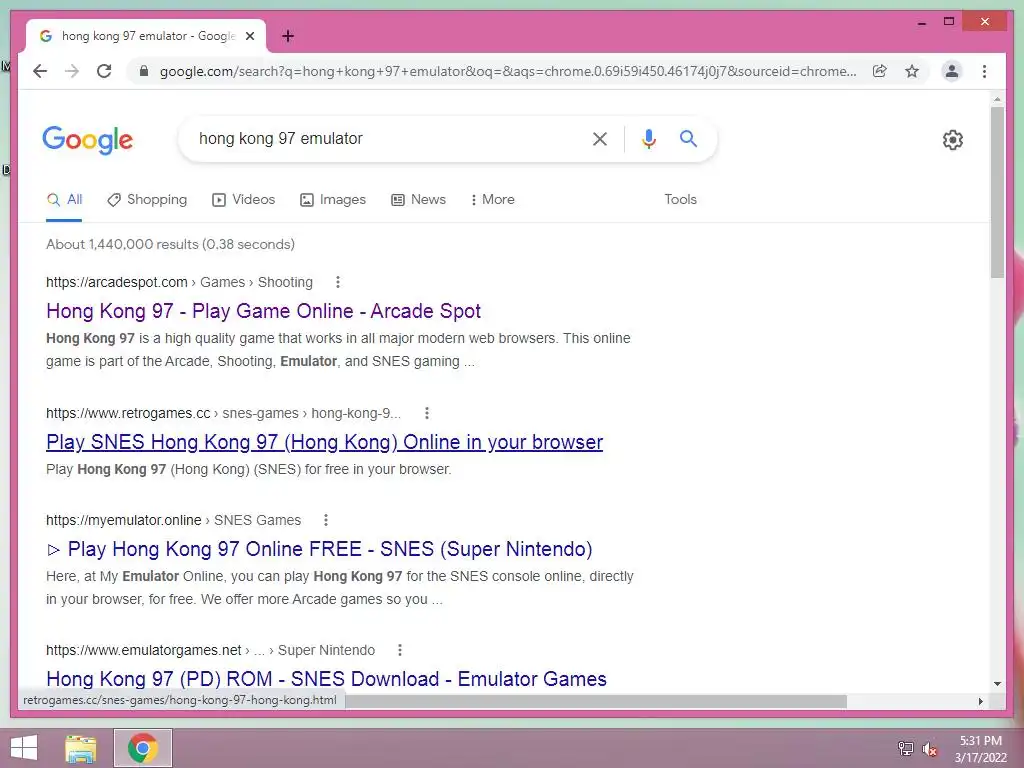This screenshot has width=1024, height=768.
Task: Switch to the Videos tab
Action: [x=244, y=200]
